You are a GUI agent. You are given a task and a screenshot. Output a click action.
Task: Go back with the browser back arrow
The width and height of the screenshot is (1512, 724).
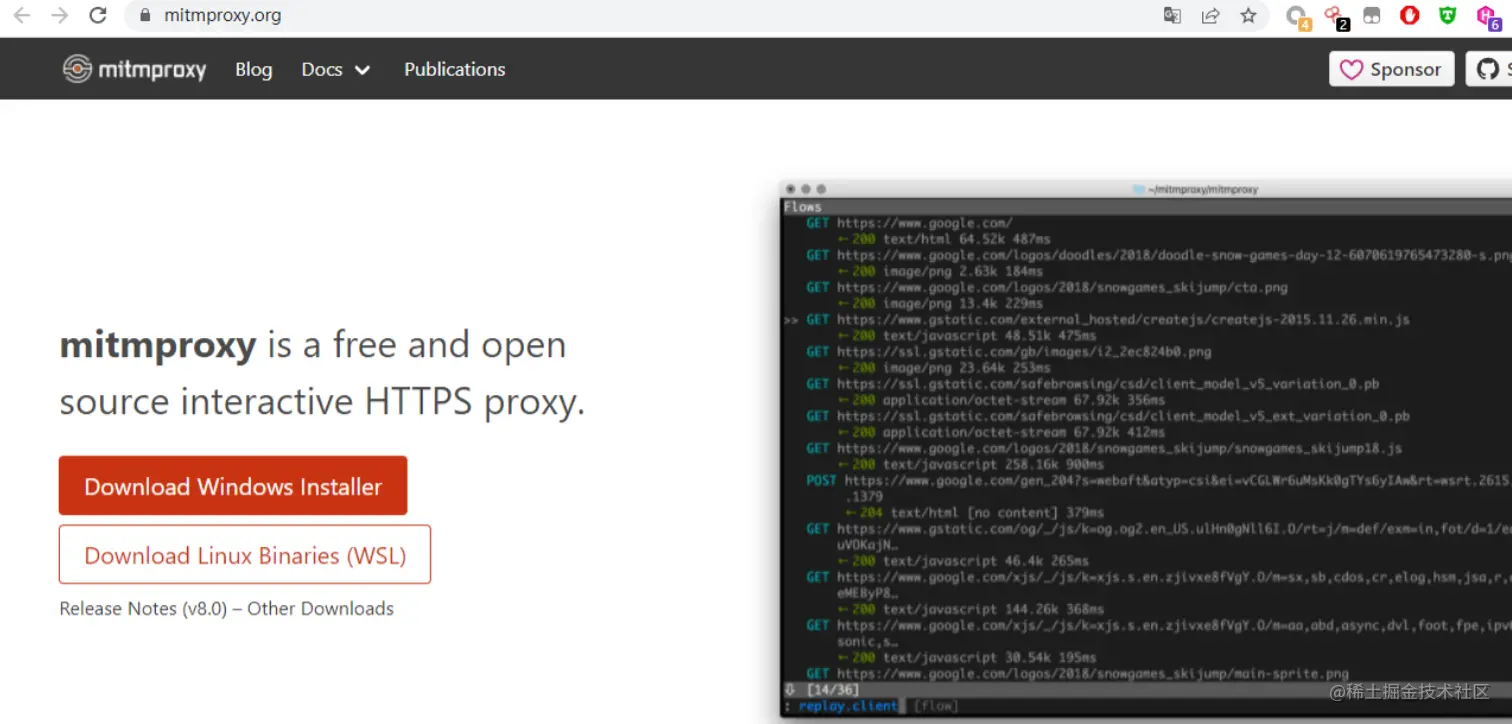(23, 15)
